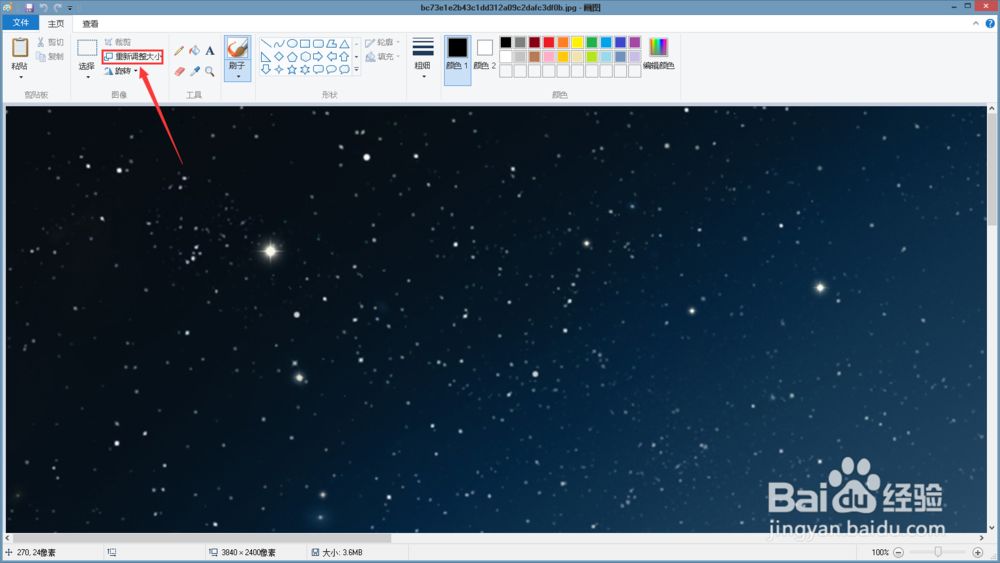This screenshot has width=1000, height=563.
Task: Open Edit colors (编辑颜色) dialog
Action: pos(659,54)
